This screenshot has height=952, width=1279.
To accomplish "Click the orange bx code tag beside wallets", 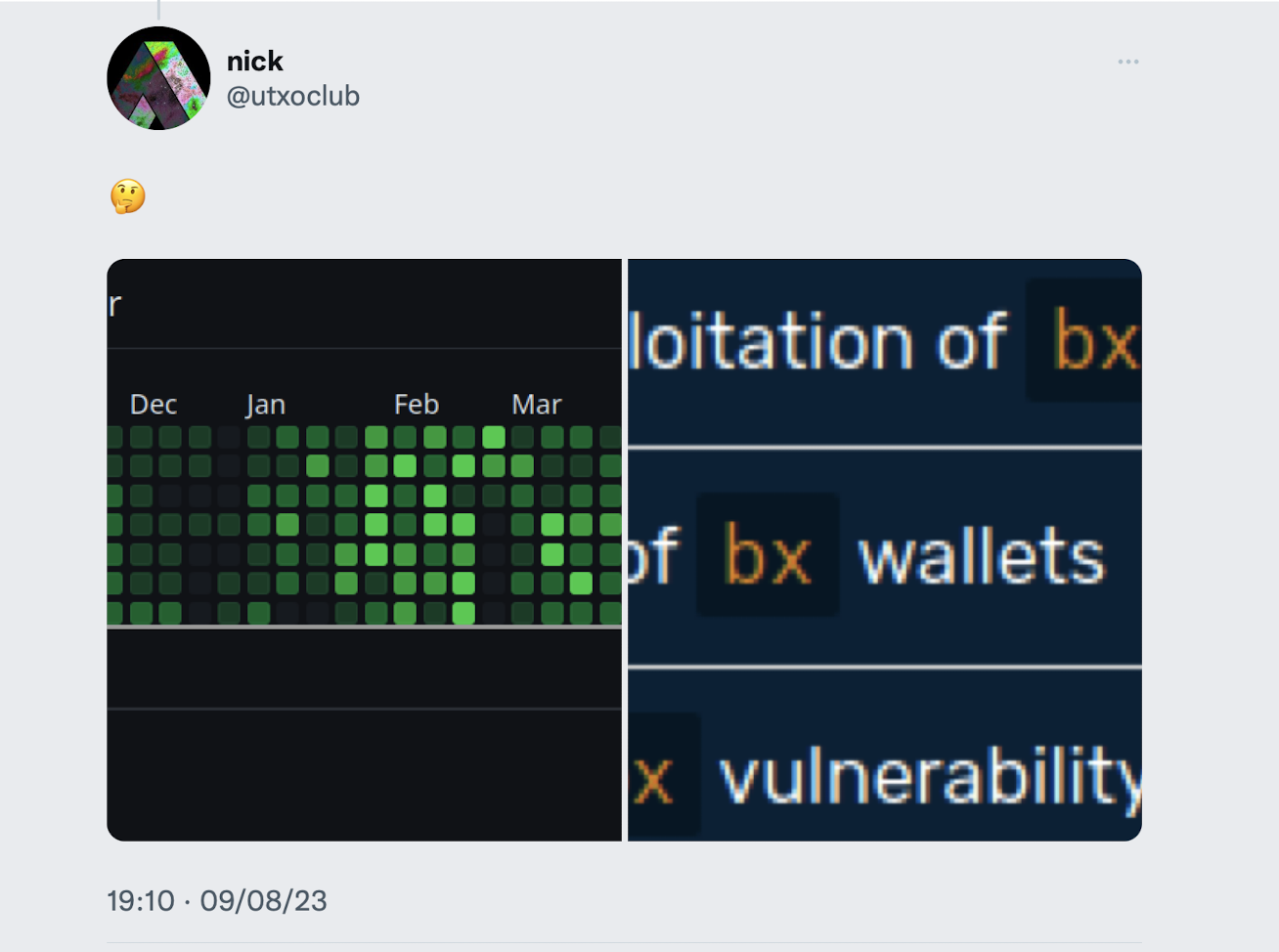I will [768, 555].
